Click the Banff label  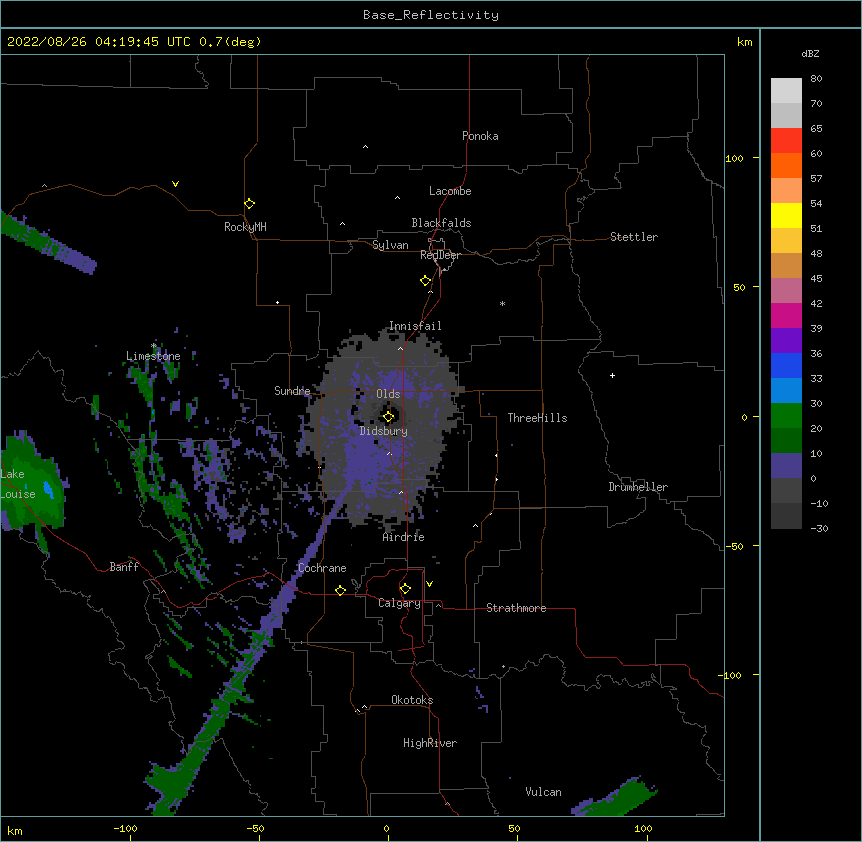(x=124, y=567)
